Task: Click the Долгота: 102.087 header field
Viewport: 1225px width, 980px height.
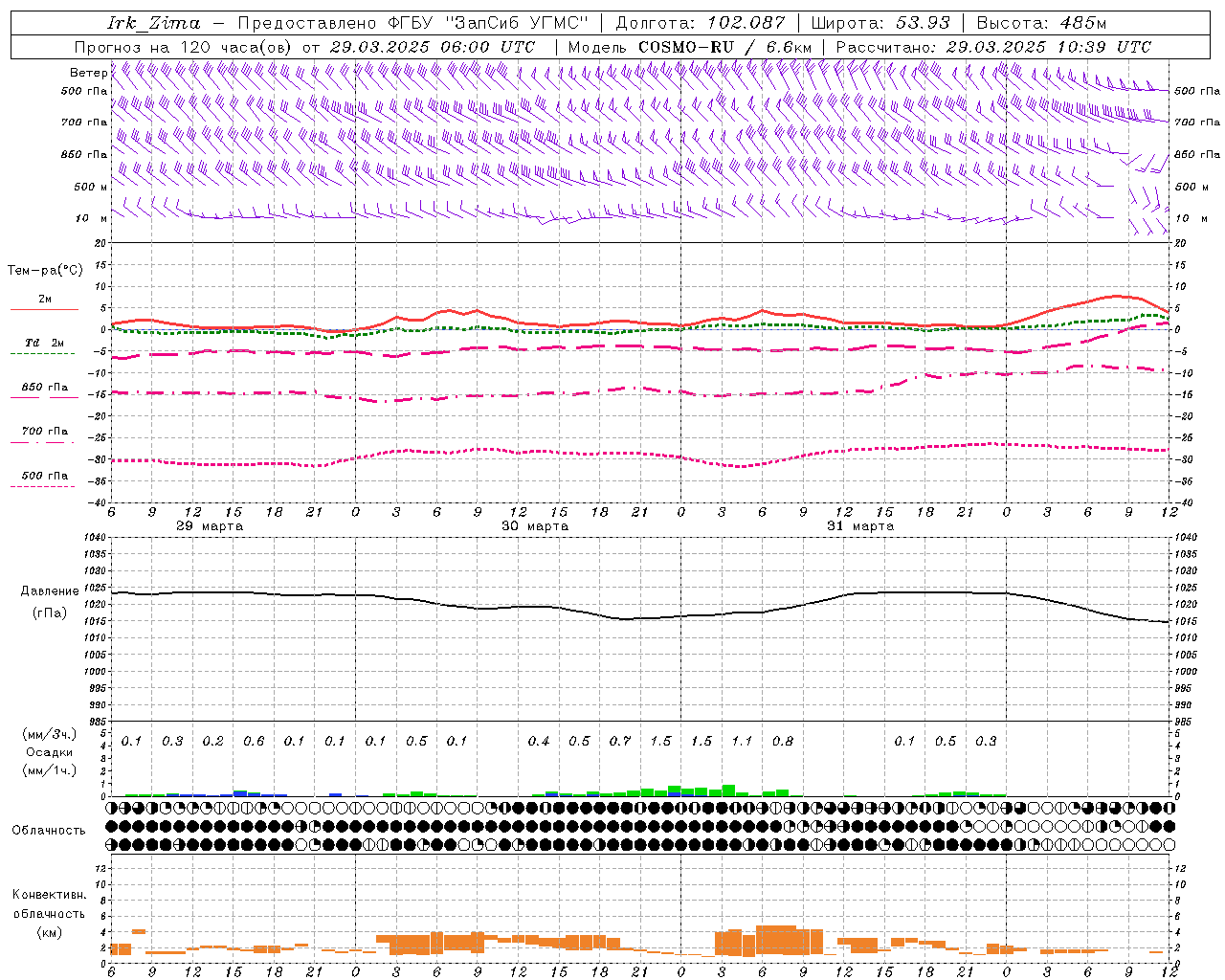Action: point(700,23)
